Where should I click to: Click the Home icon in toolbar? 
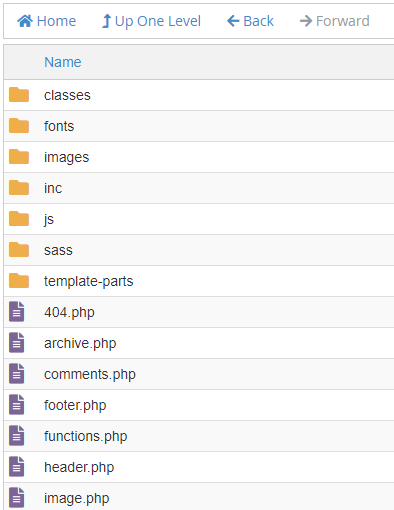tap(25, 21)
